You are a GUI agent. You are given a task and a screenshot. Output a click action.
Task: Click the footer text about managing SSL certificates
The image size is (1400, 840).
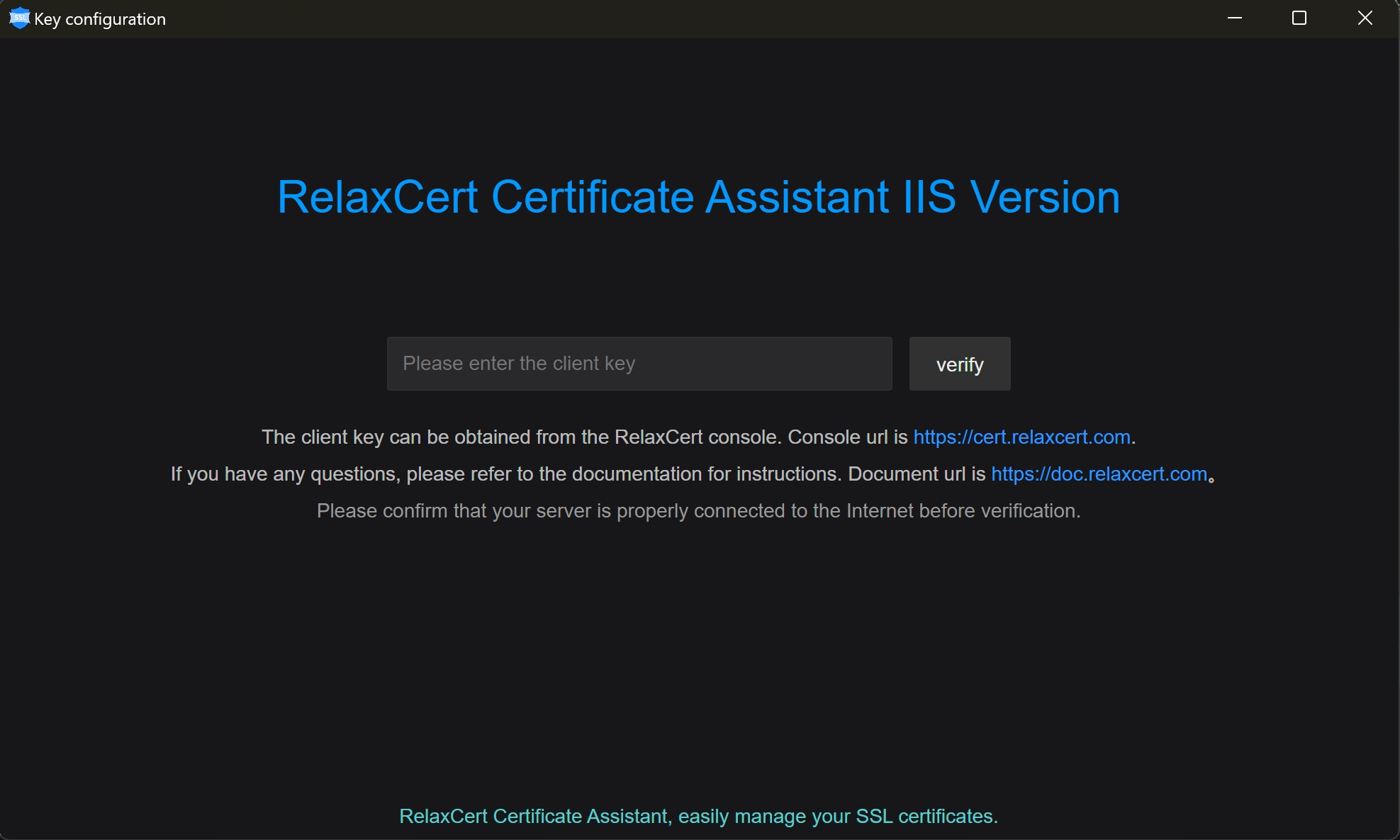pos(699,816)
